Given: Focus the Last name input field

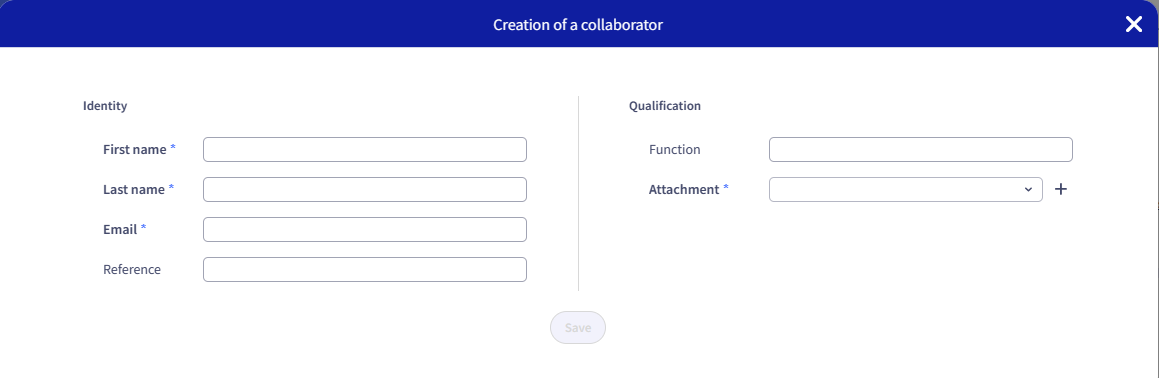Looking at the screenshot, I should [365, 189].
